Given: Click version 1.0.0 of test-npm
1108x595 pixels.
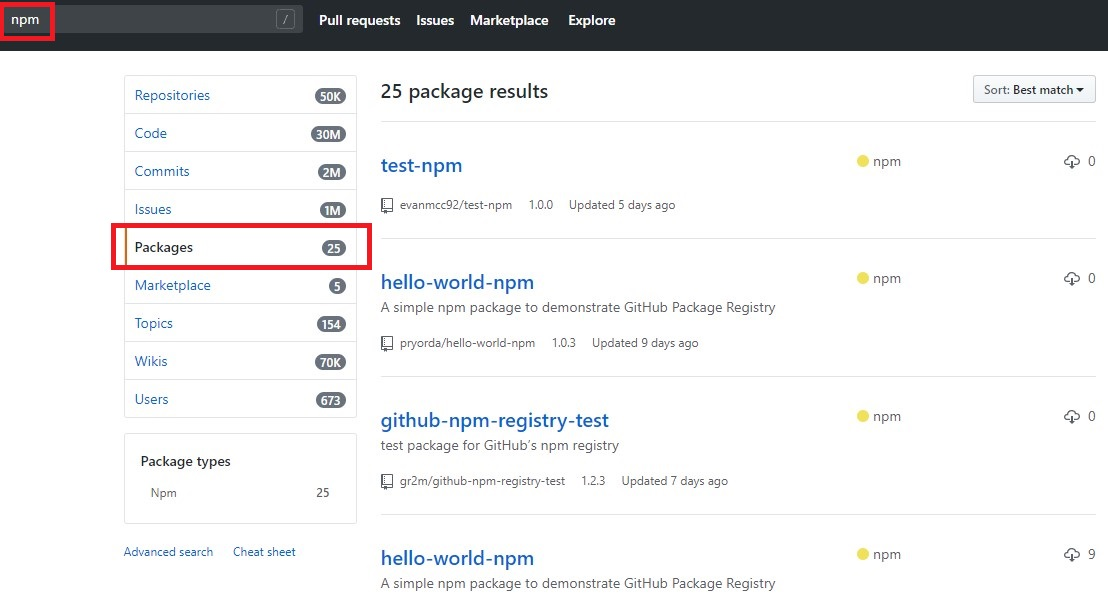Looking at the screenshot, I should (x=541, y=205).
